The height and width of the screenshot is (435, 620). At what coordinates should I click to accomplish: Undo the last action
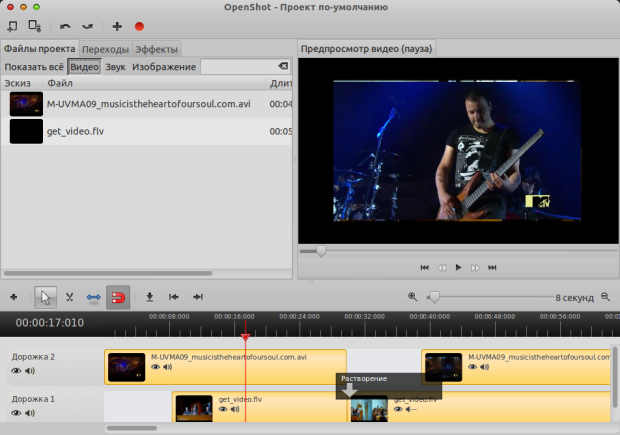coord(65,26)
